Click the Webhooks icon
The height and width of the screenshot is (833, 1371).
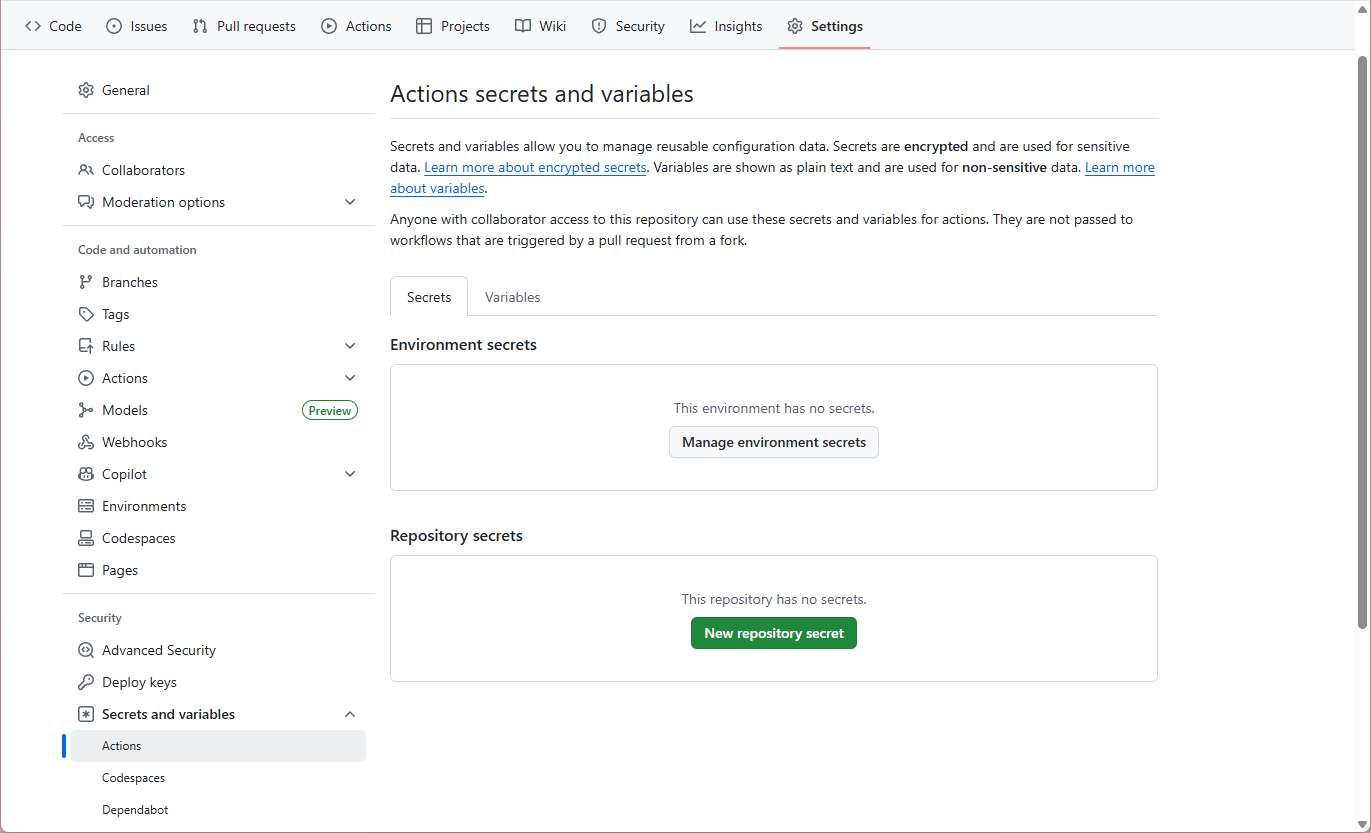tap(86, 441)
